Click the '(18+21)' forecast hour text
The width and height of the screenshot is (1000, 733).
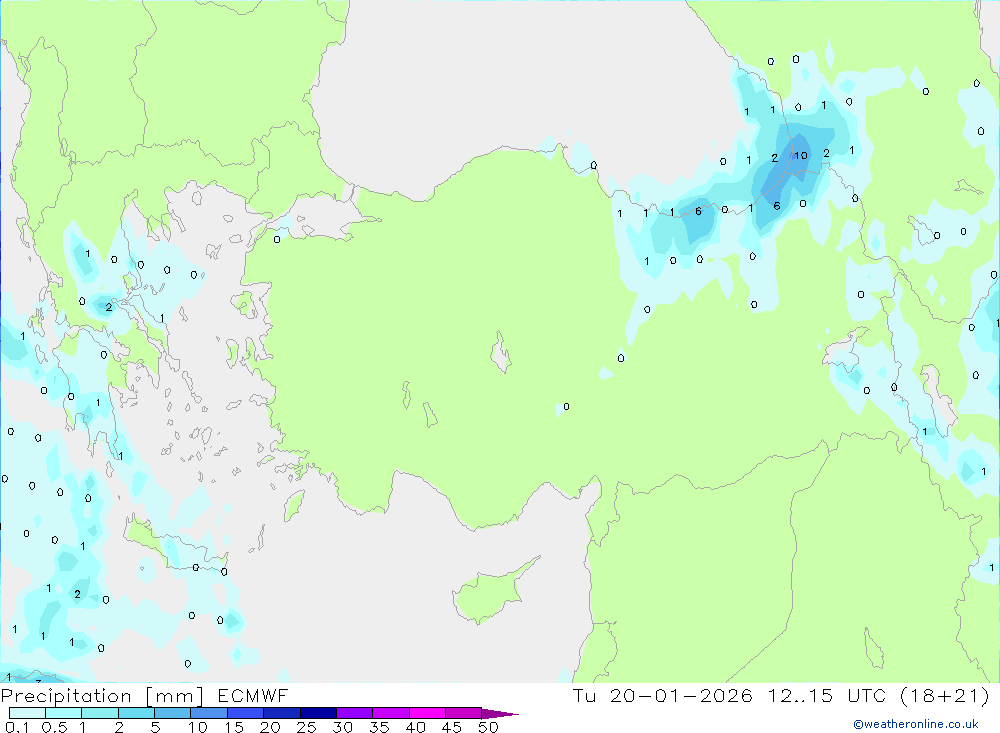click(x=945, y=695)
